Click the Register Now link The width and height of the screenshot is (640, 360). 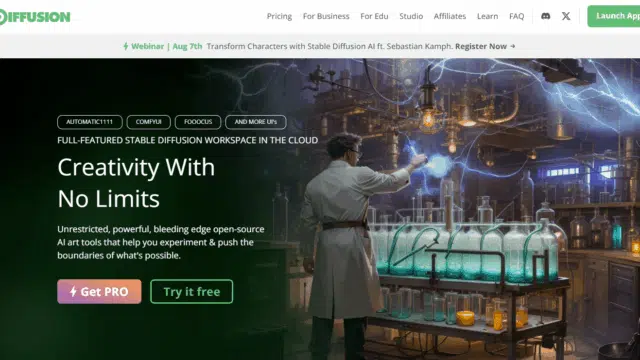click(481, 46)
